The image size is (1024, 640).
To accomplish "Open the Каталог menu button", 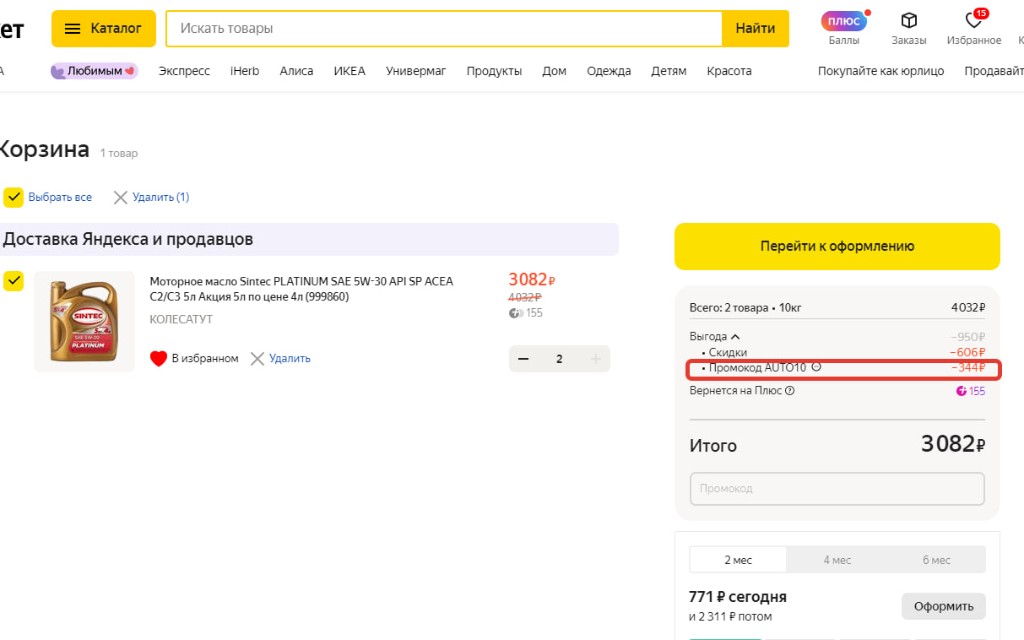I will pos(104,29).
